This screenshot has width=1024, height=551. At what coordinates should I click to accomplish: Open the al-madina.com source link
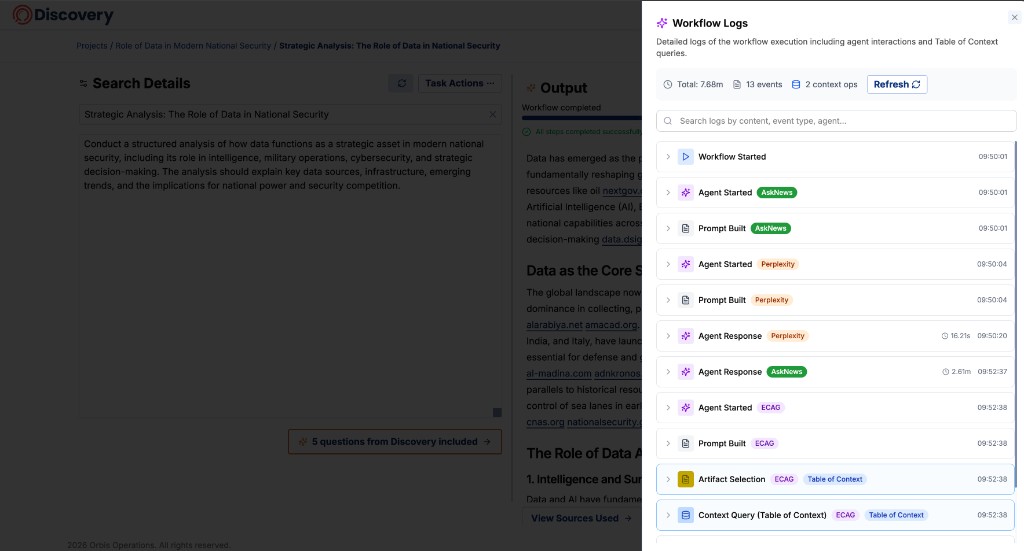point(559,373)
